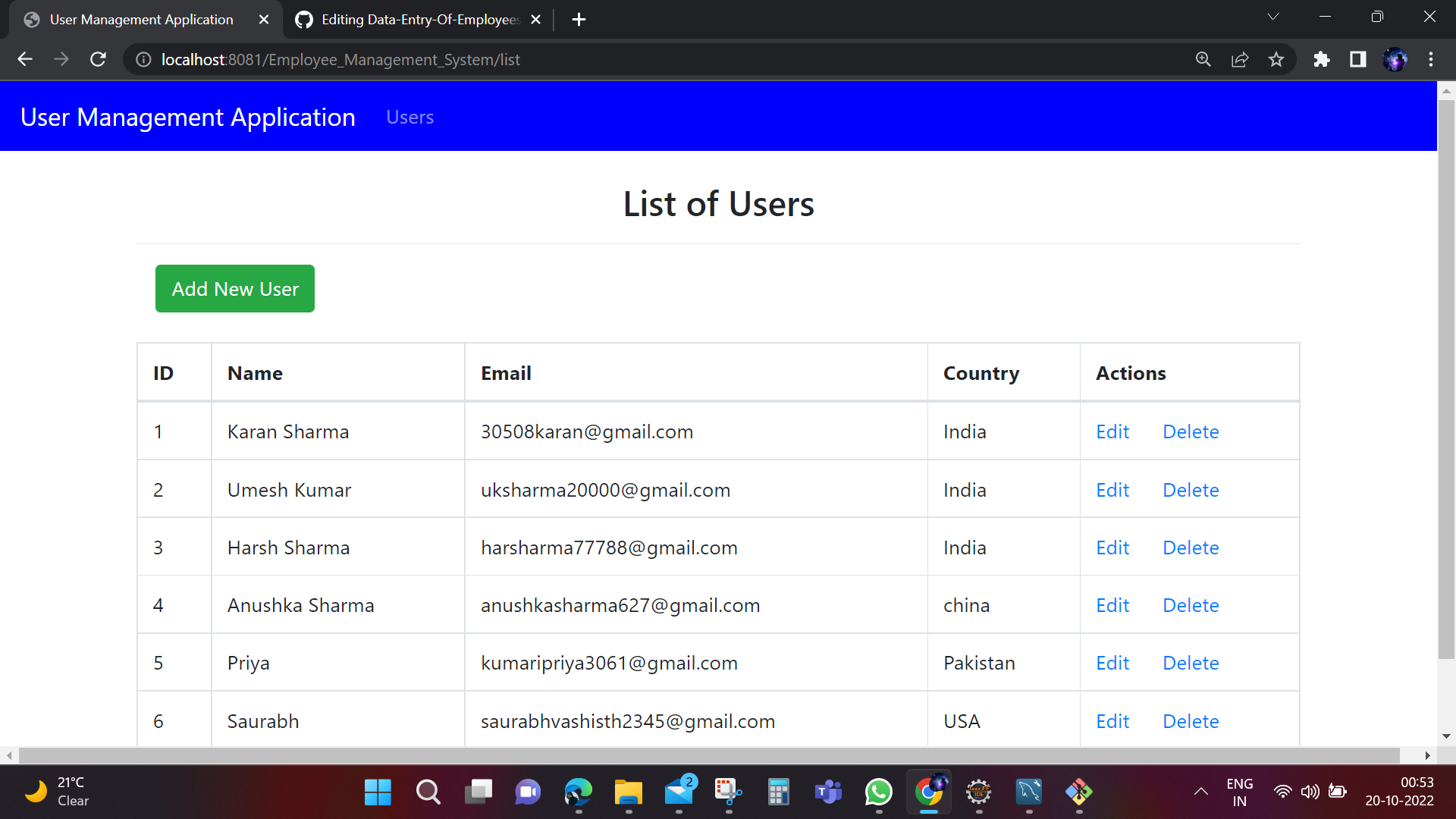The height and width of the screenshot is (819, 1456).
Task: Launch MySQL Workbench from the taskbar
Action: click(1028, 792)
